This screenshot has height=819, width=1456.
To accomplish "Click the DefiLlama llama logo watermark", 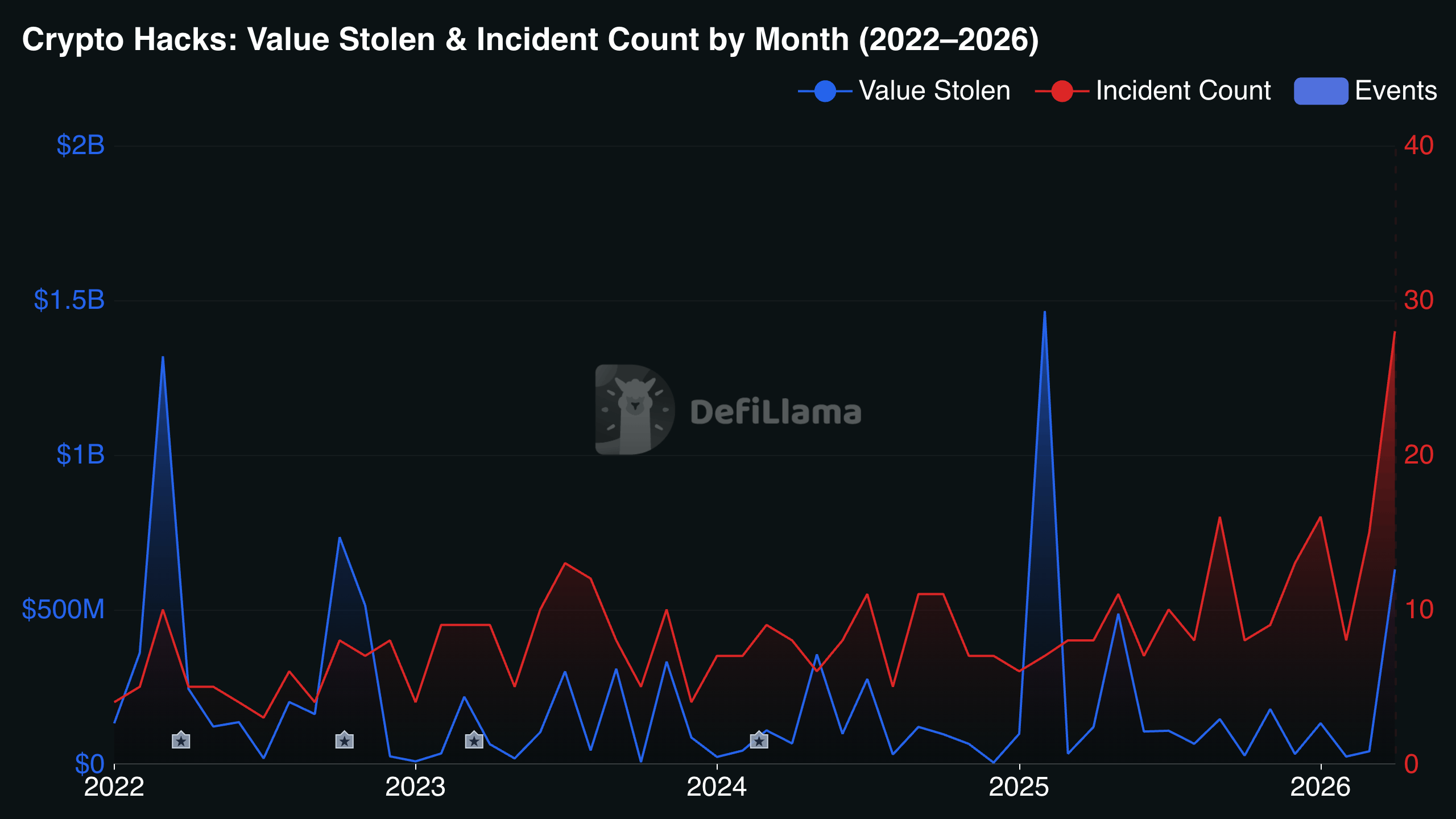I will tap(635, 409).
